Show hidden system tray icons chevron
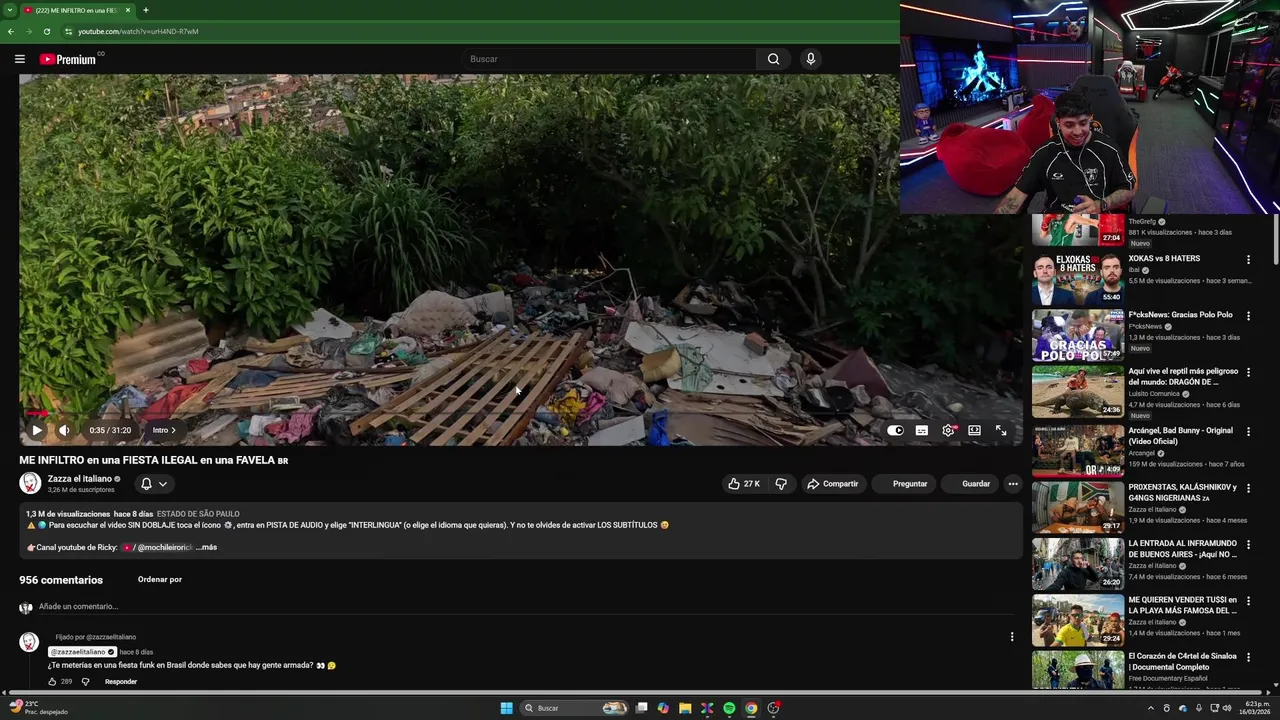Screen dimensions: 1280x720 tap(1151, 708)
